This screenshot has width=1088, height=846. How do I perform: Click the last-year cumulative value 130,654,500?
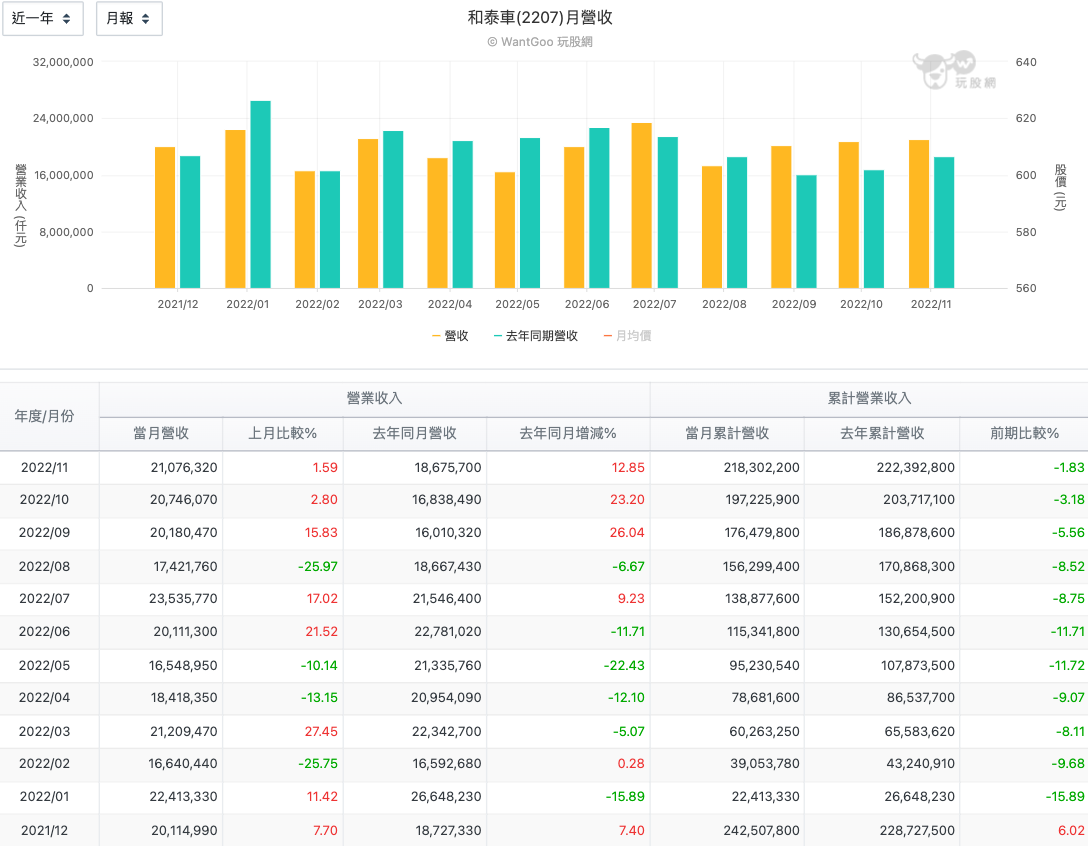pyautogui.click(x=917, y=632)
